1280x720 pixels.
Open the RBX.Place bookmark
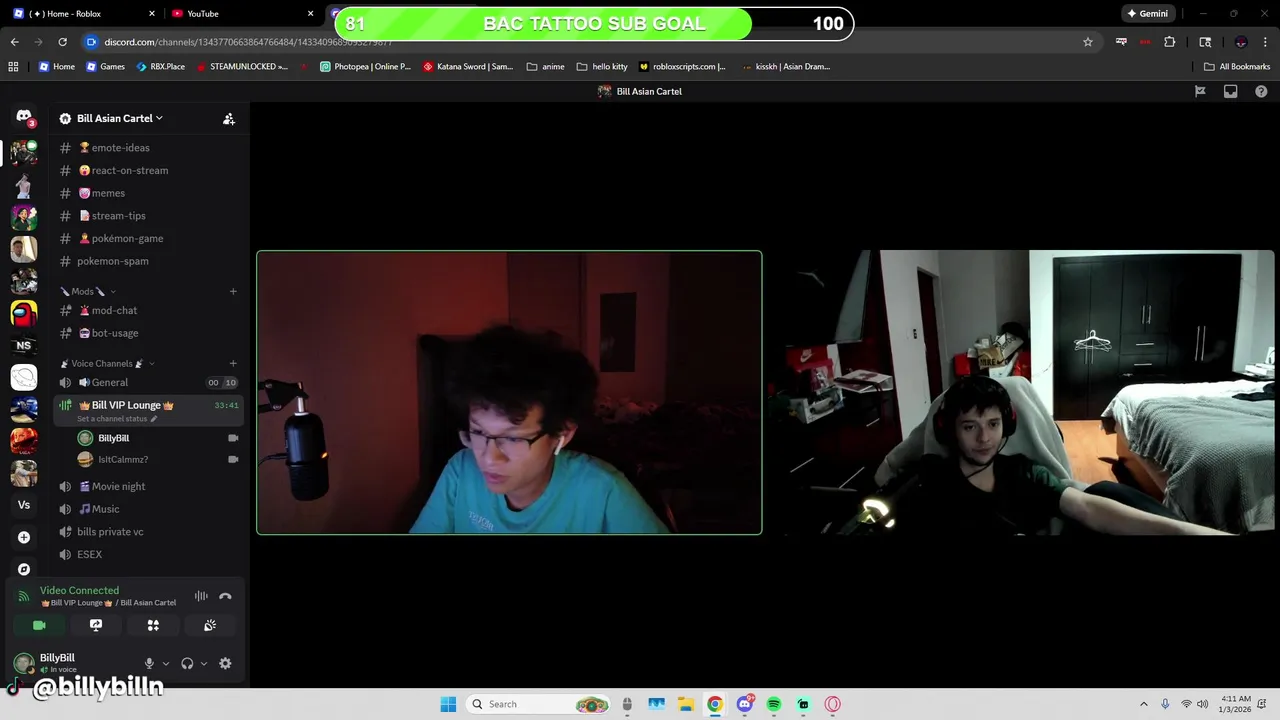tap(160, 66)
